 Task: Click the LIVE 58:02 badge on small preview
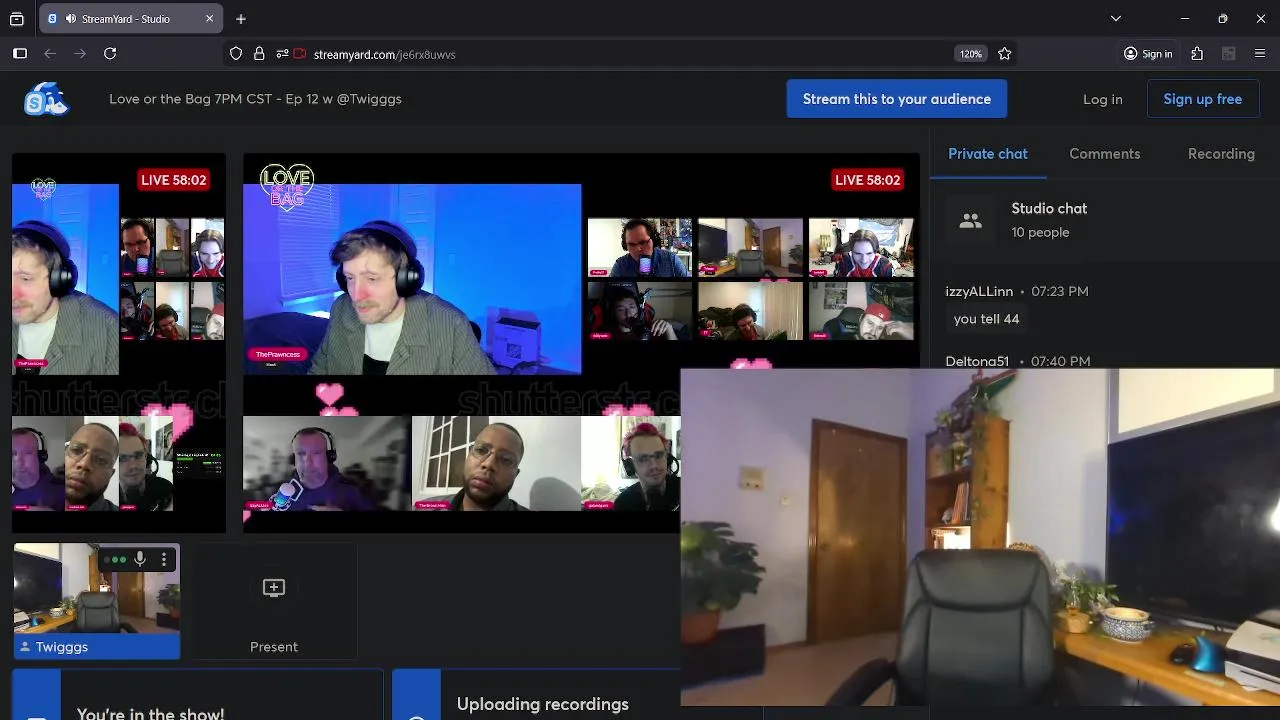pos(174,180)
